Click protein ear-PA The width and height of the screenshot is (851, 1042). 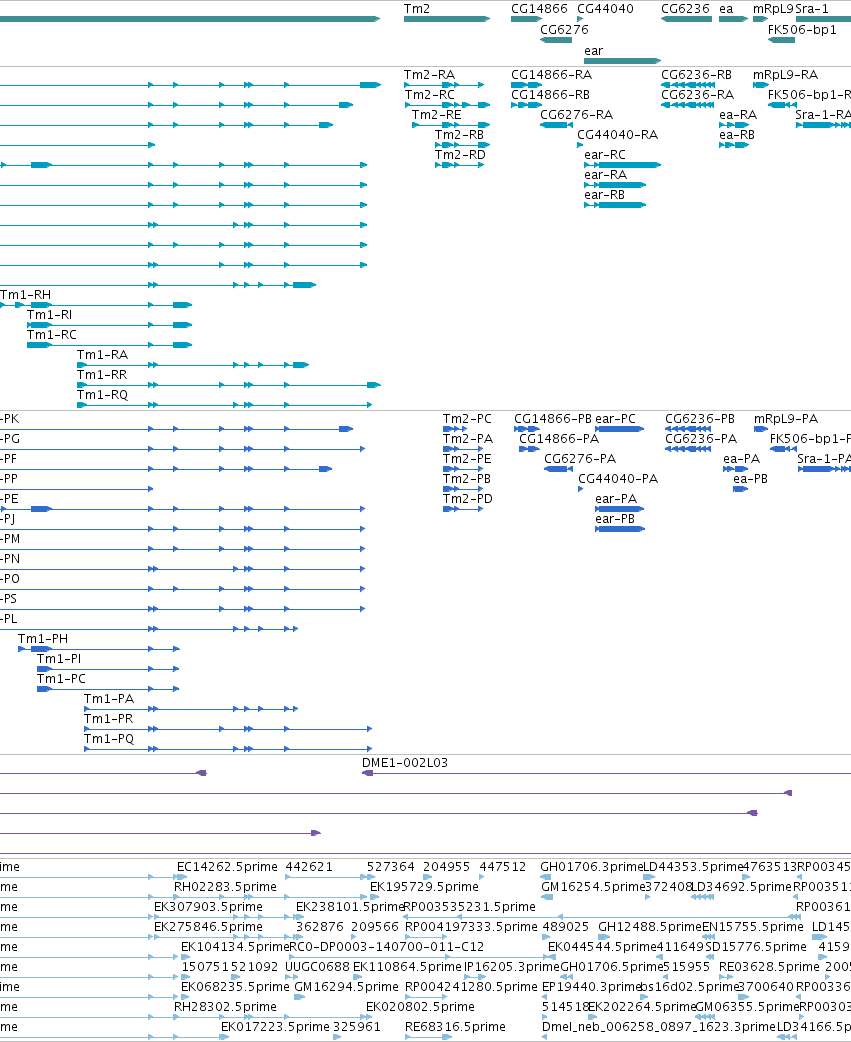[616, 498]
